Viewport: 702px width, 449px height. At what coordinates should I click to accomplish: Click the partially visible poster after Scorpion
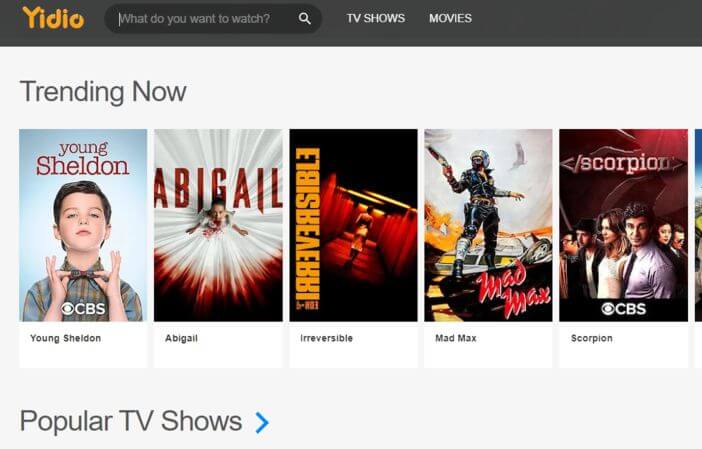[x=698, y=225]
